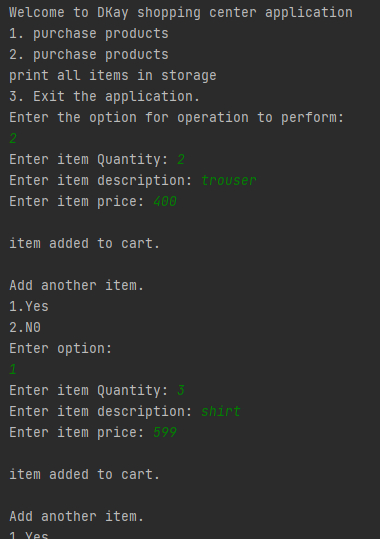Click "3. Exit the application." line
The width and height of the screenshot is (380, 539).
click(105, 97)
